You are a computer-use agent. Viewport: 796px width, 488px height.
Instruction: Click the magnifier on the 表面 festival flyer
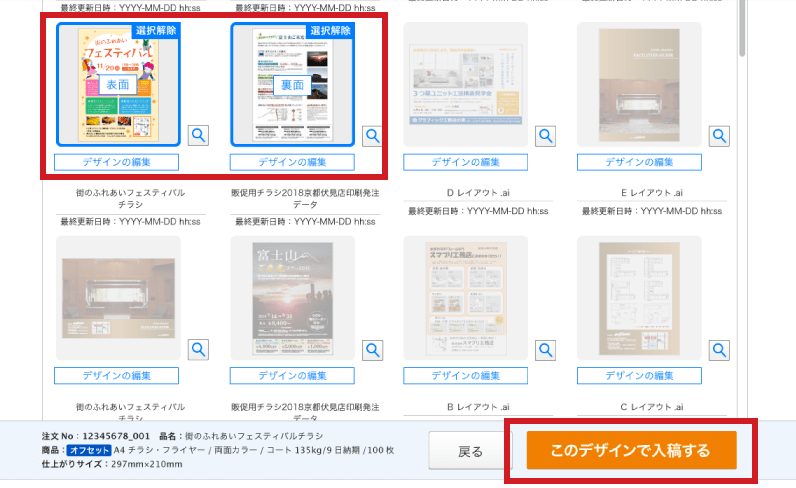198,135
